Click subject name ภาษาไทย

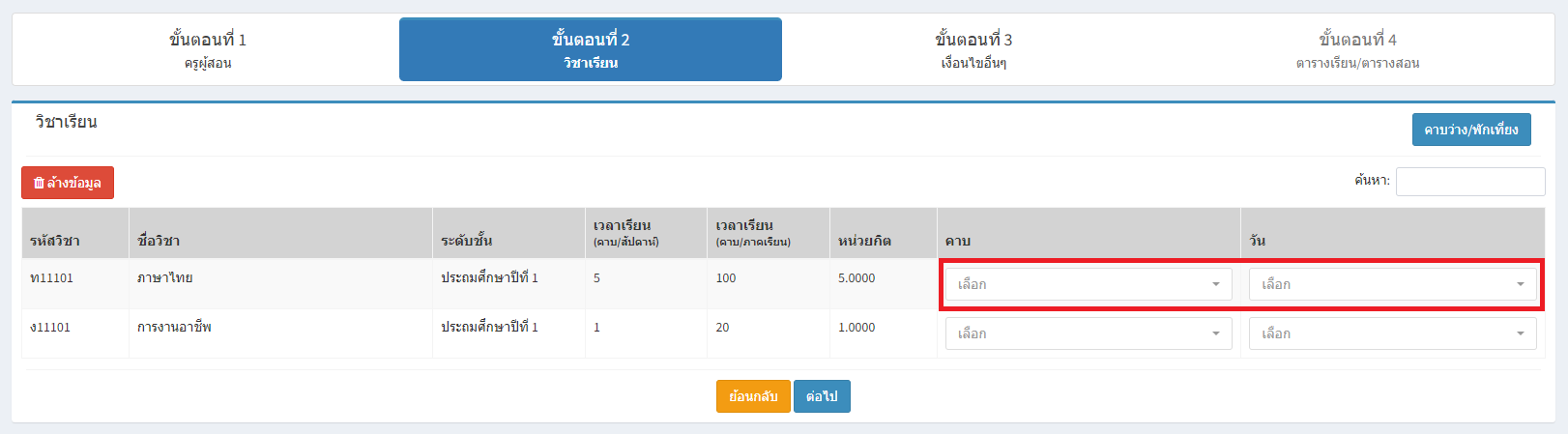pos(165,278)
